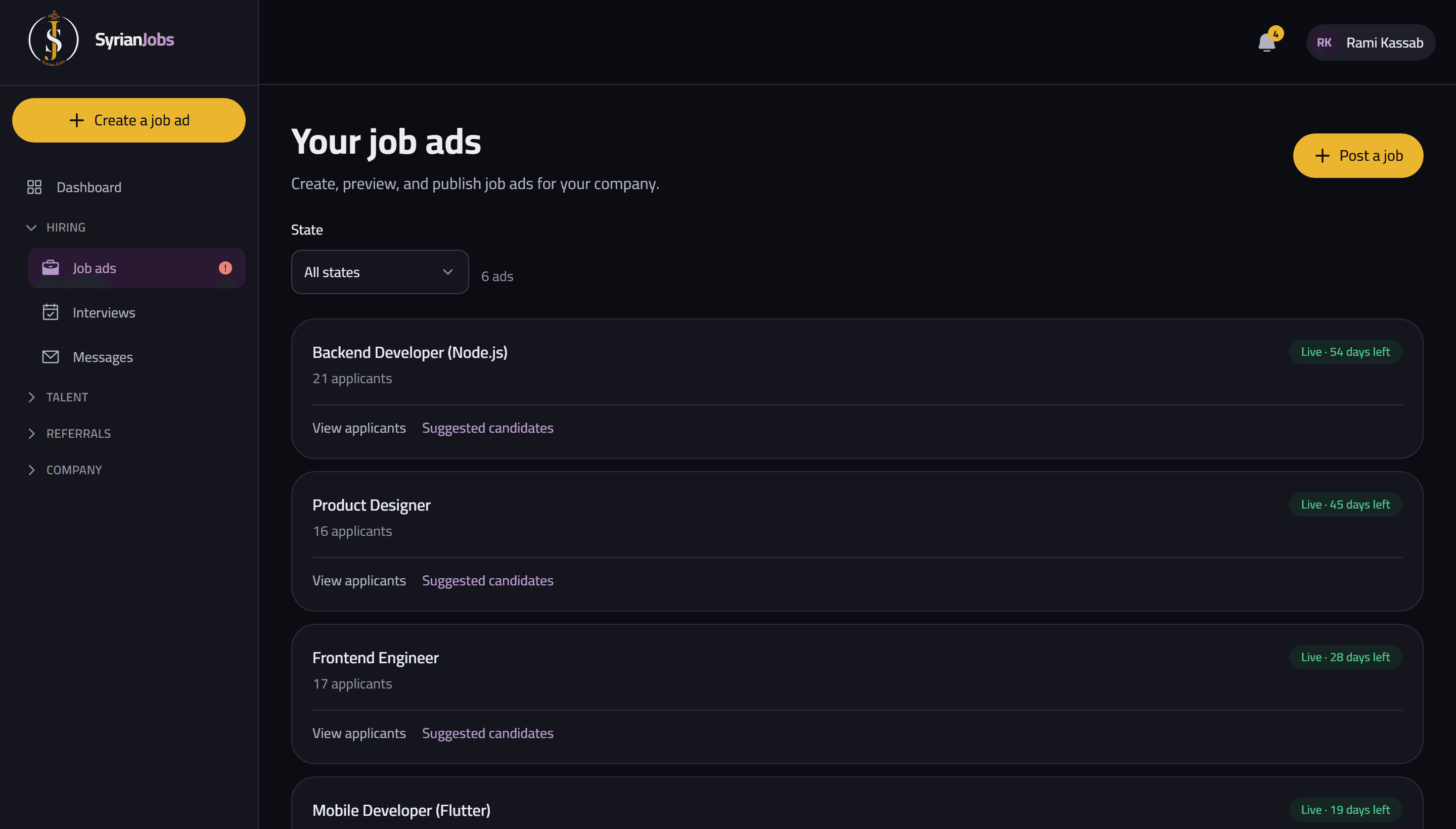Screen dimensions: 1456x829
Task: Go to Interviews in sidebar
Action: point(136,312)
